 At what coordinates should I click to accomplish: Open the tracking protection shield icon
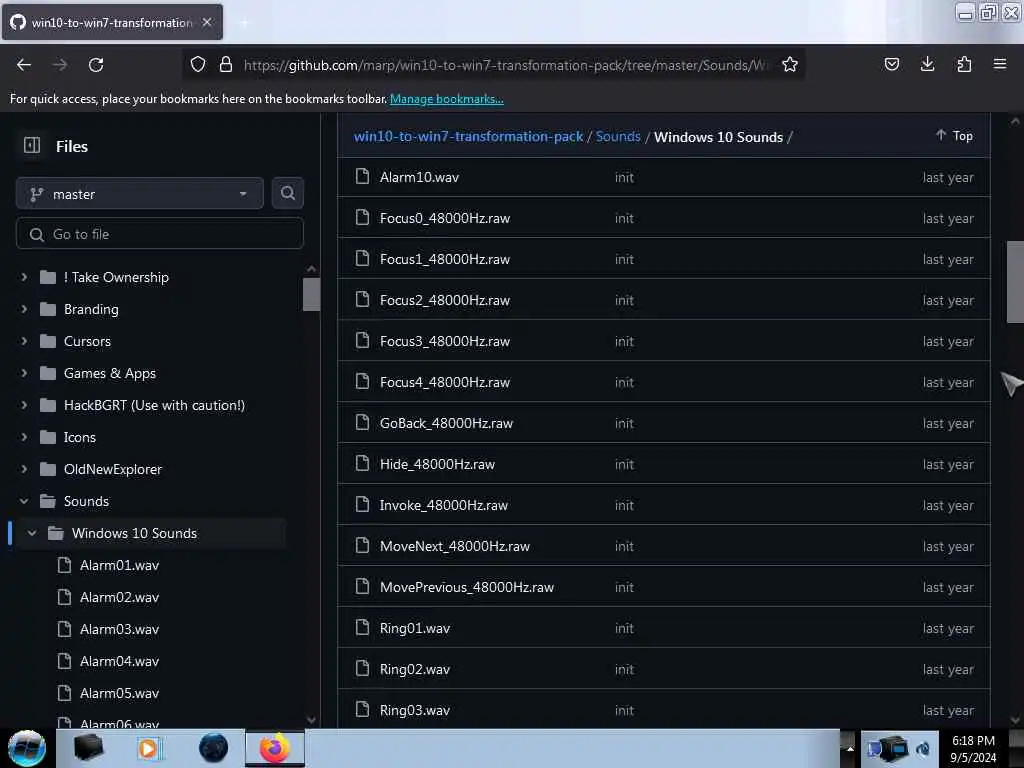198,64
